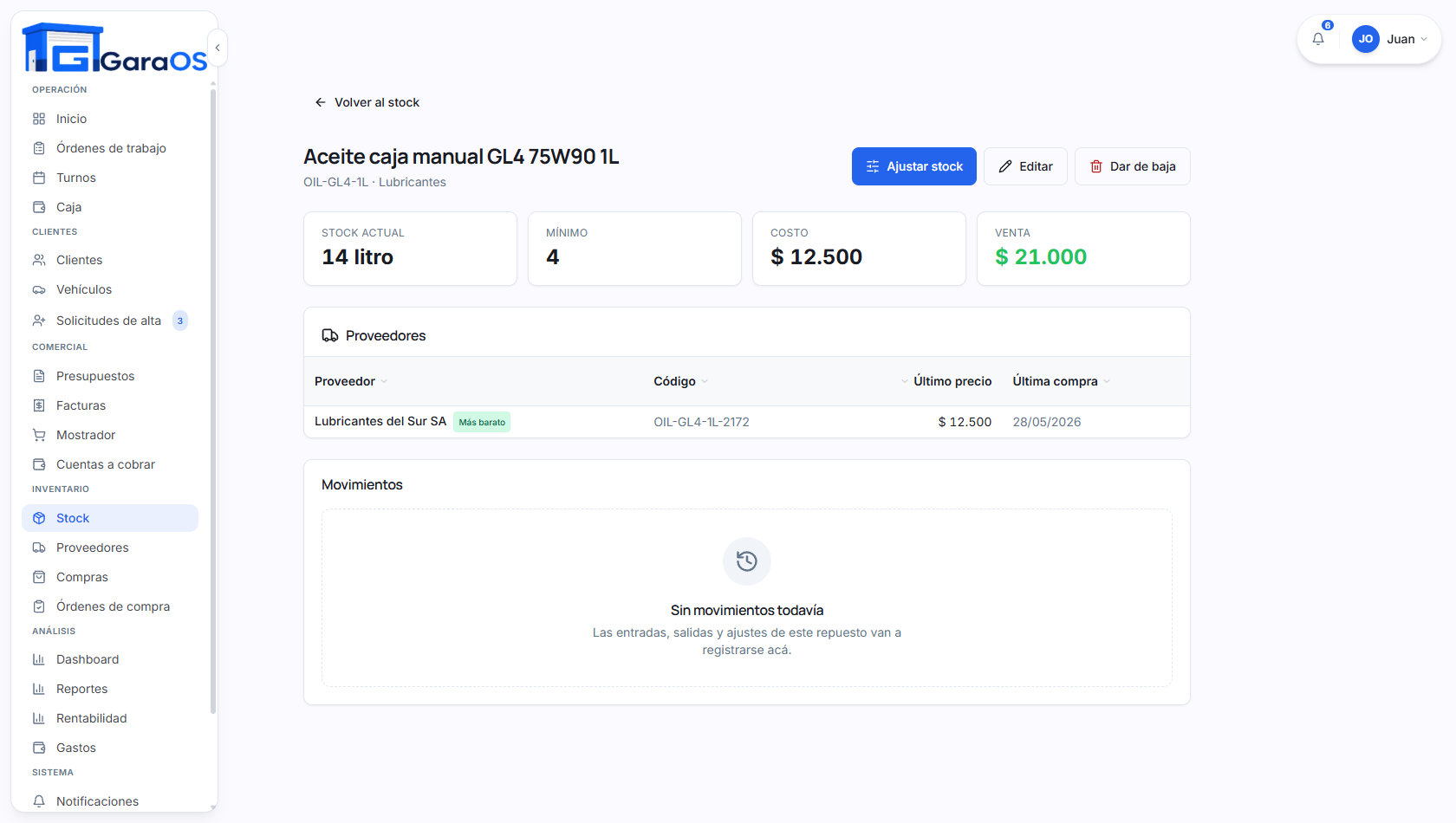Go back via Volver al stock
Screen dimensions: 1456x823
click(367, 102)
